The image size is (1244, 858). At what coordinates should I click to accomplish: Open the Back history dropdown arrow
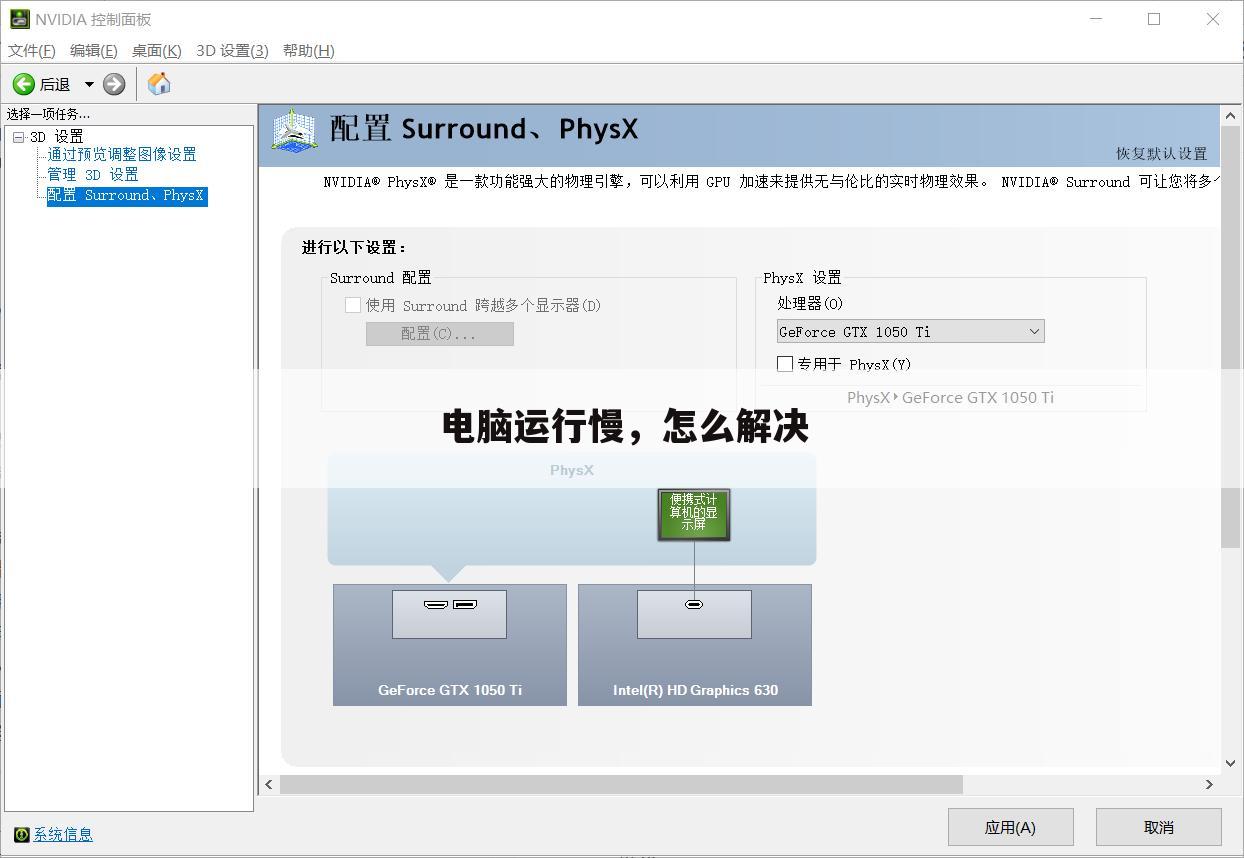89,84
